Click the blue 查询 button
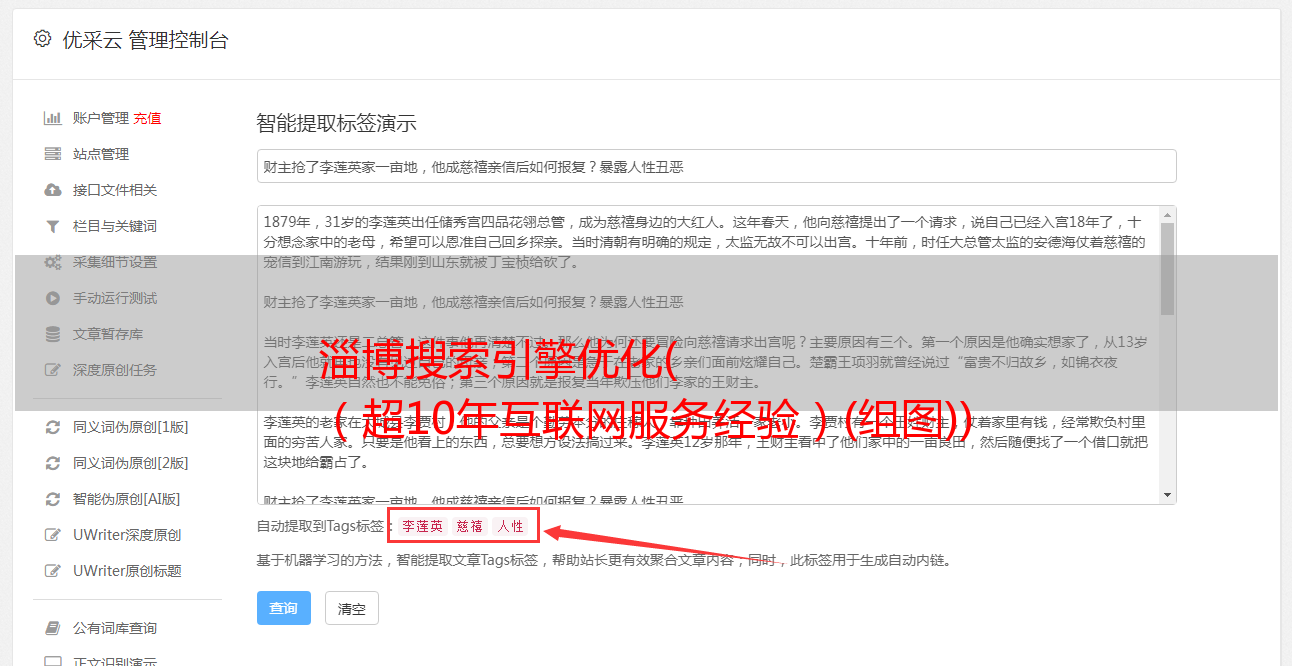This screenshot has height=666, width=1292. click(x=284, y=608)
